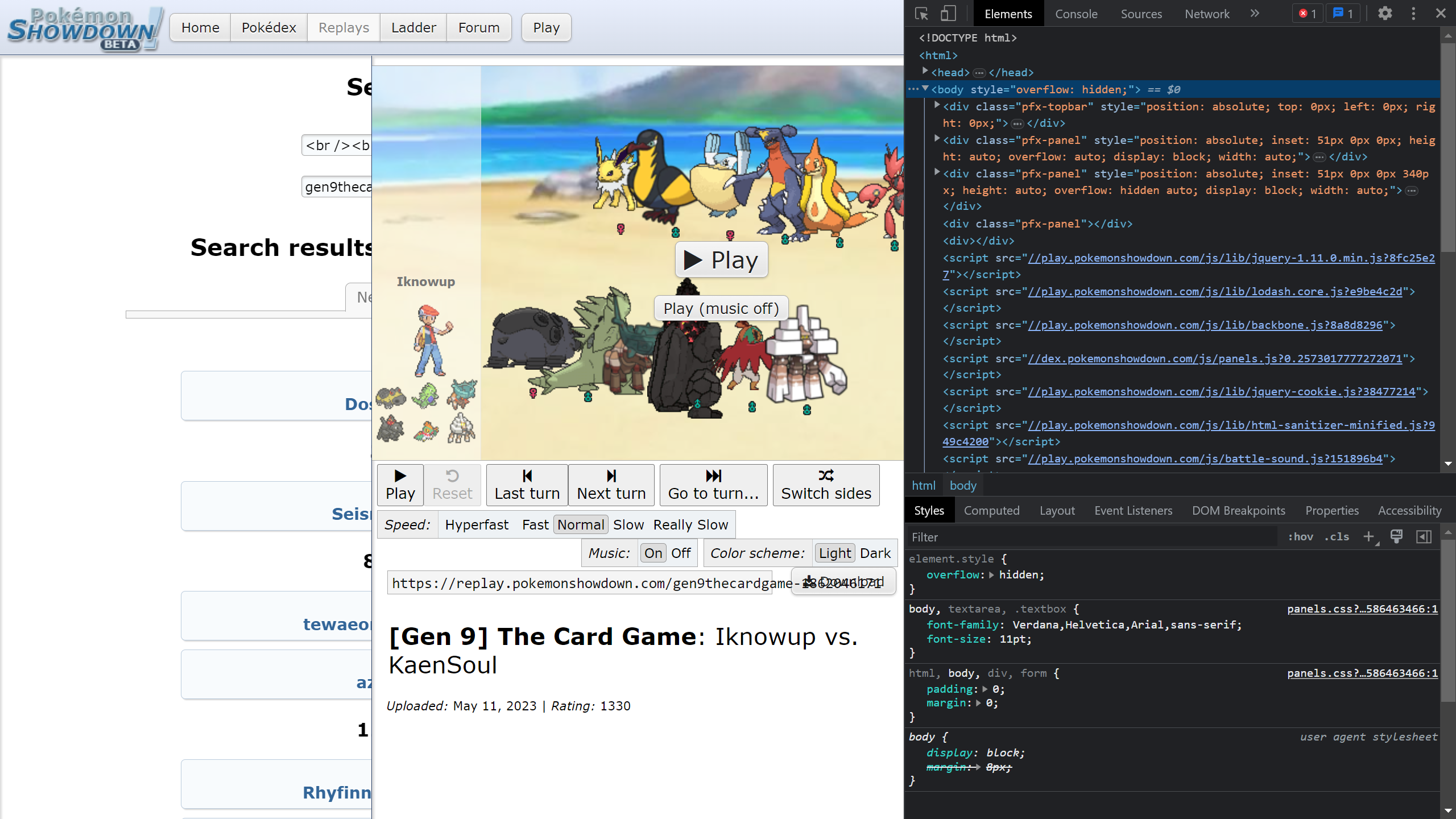Open Go to turn... prompt
This screenshot has height=819, width=1456.
click(713, 485)
